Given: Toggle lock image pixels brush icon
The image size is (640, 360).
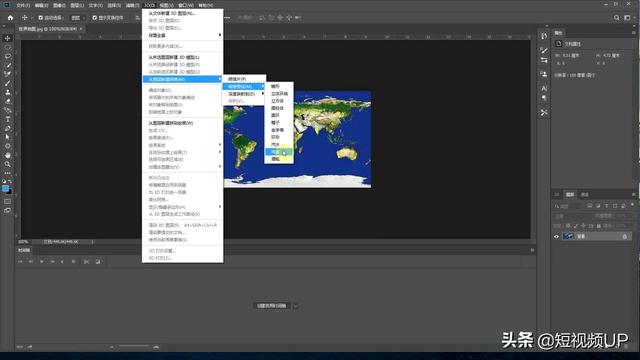Looking at the screenshot, I should [576, 226].
